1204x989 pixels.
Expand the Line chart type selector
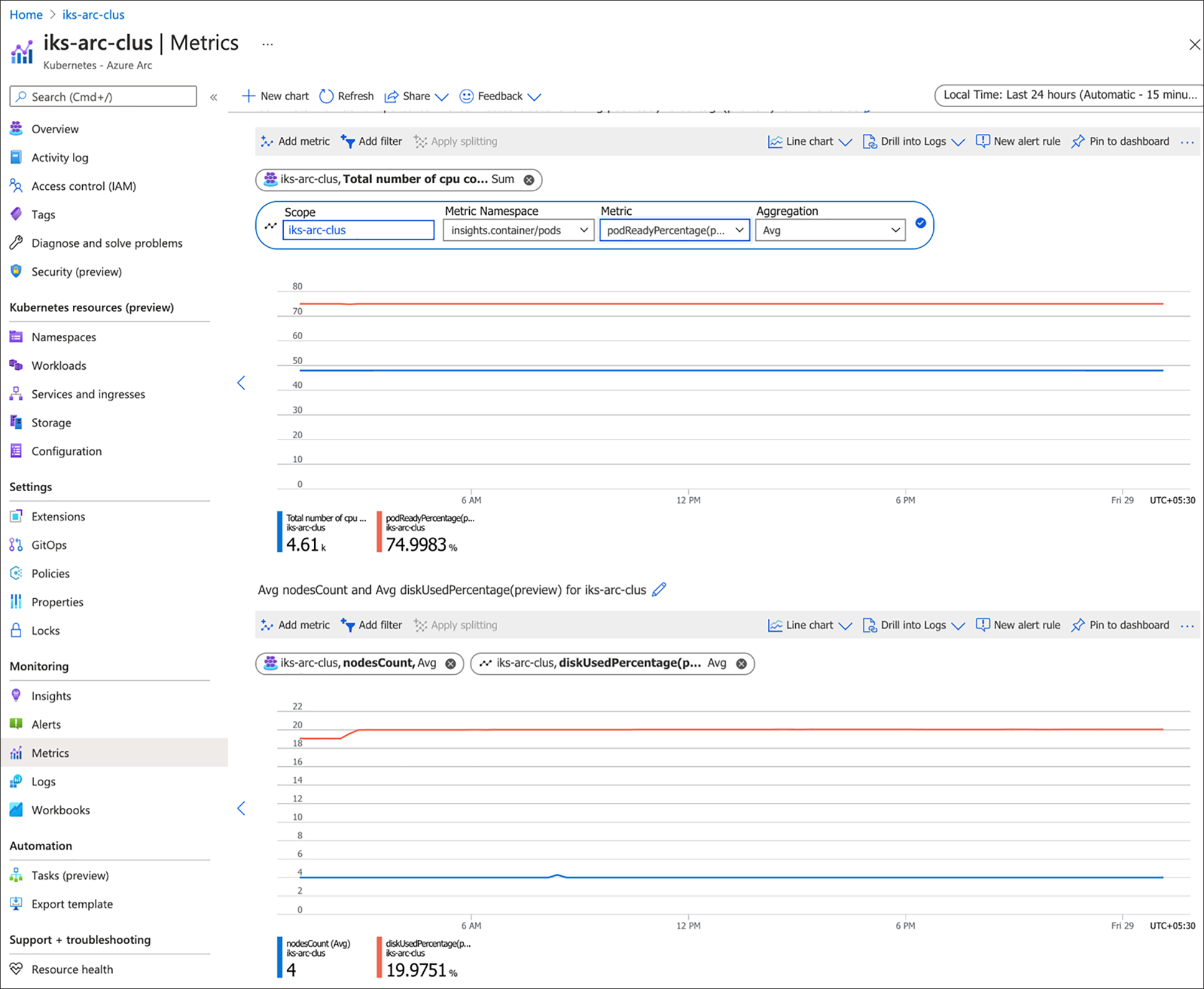[808, 141]
